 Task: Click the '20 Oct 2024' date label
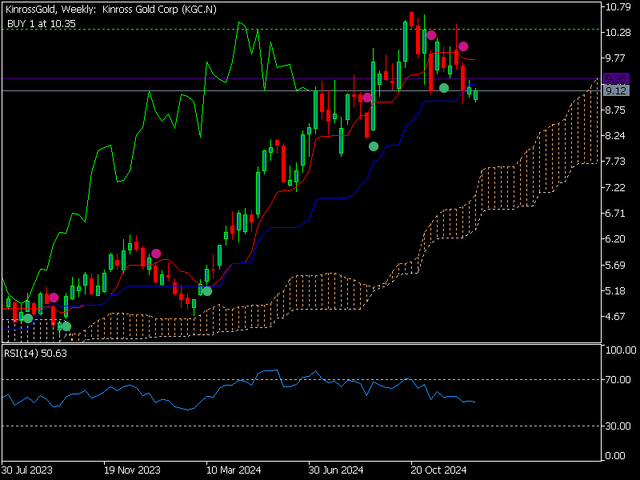coord(438,470)
